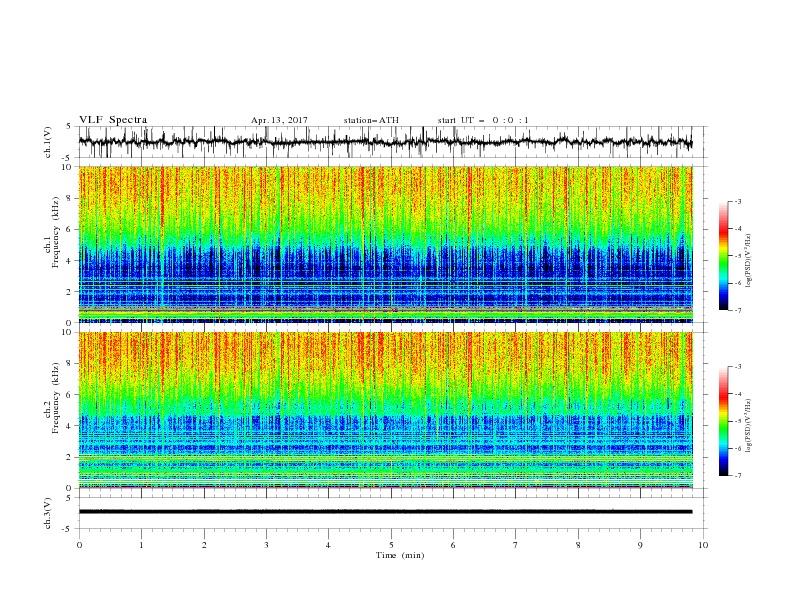The image size is (792, 612).
Task: Click the "8" frequency tick of ch.1 spectrogram
Action: point(70,198)
